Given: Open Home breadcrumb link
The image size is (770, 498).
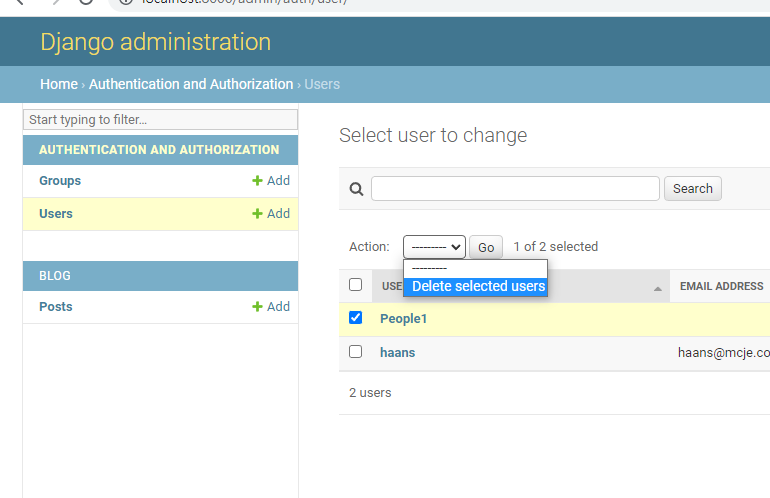Looking at the screenshot, I should tap(59, 84).
